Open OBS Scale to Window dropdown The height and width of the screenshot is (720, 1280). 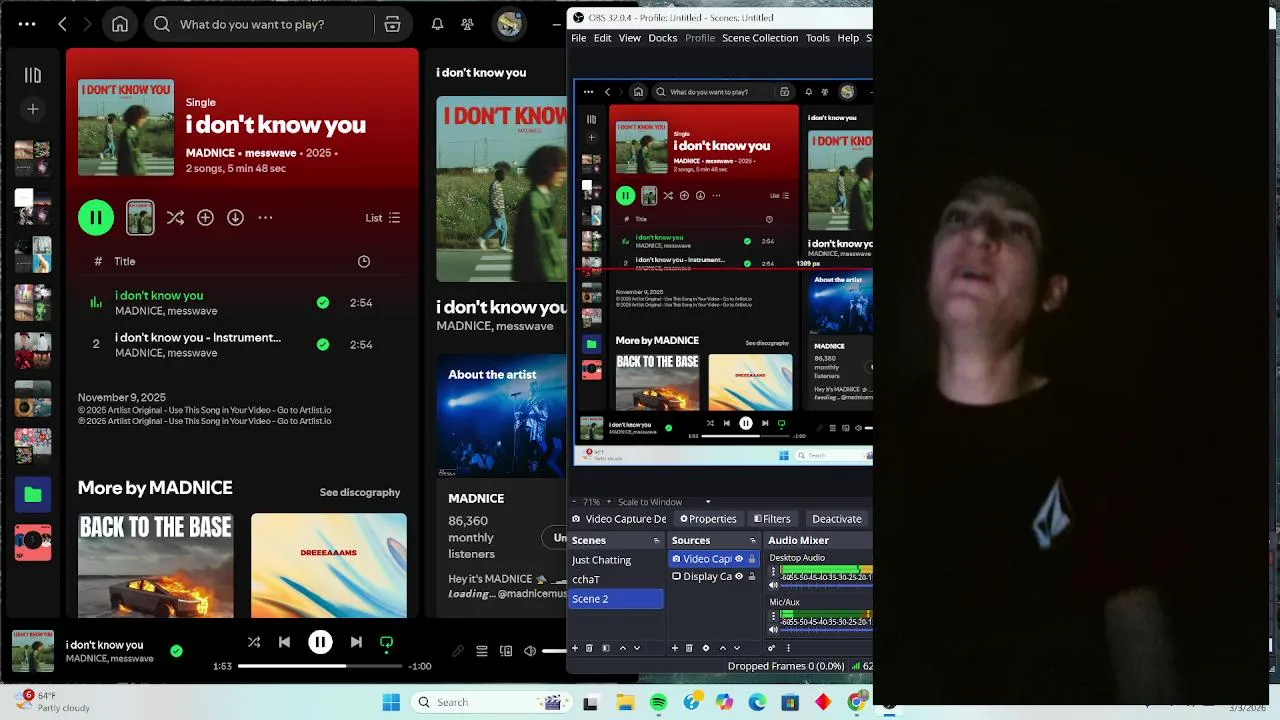664,502
